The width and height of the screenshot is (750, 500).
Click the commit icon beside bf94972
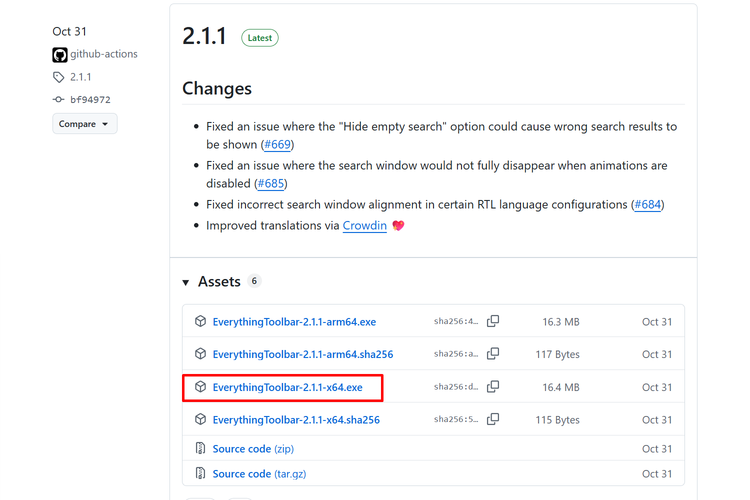59,100
